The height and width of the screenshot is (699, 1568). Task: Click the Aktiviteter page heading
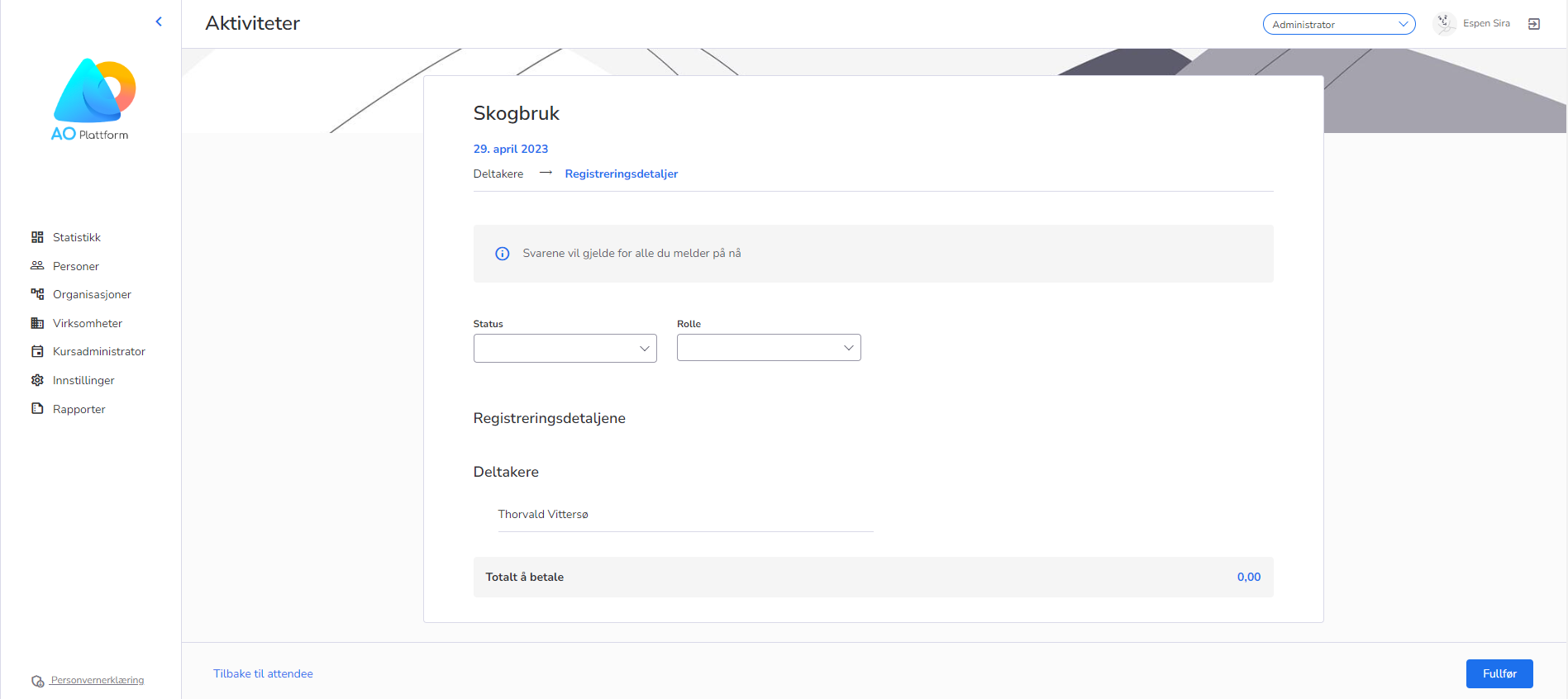[x=253, y=23]
